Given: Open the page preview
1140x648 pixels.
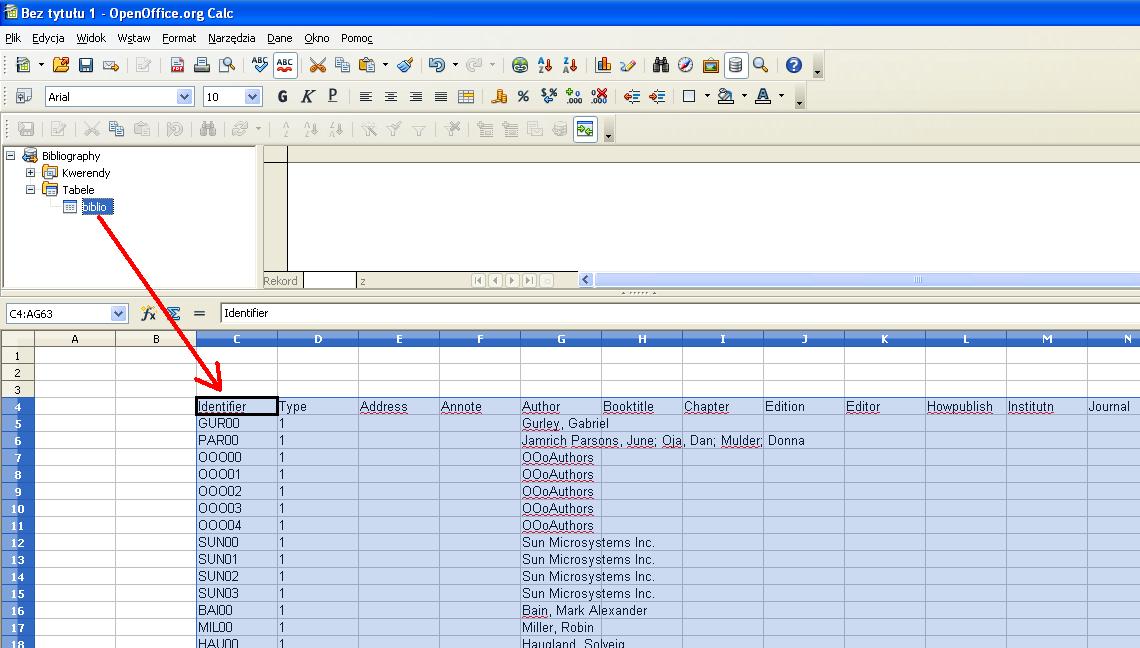Looking at the screenshot, I should click(x=227, y=65).
